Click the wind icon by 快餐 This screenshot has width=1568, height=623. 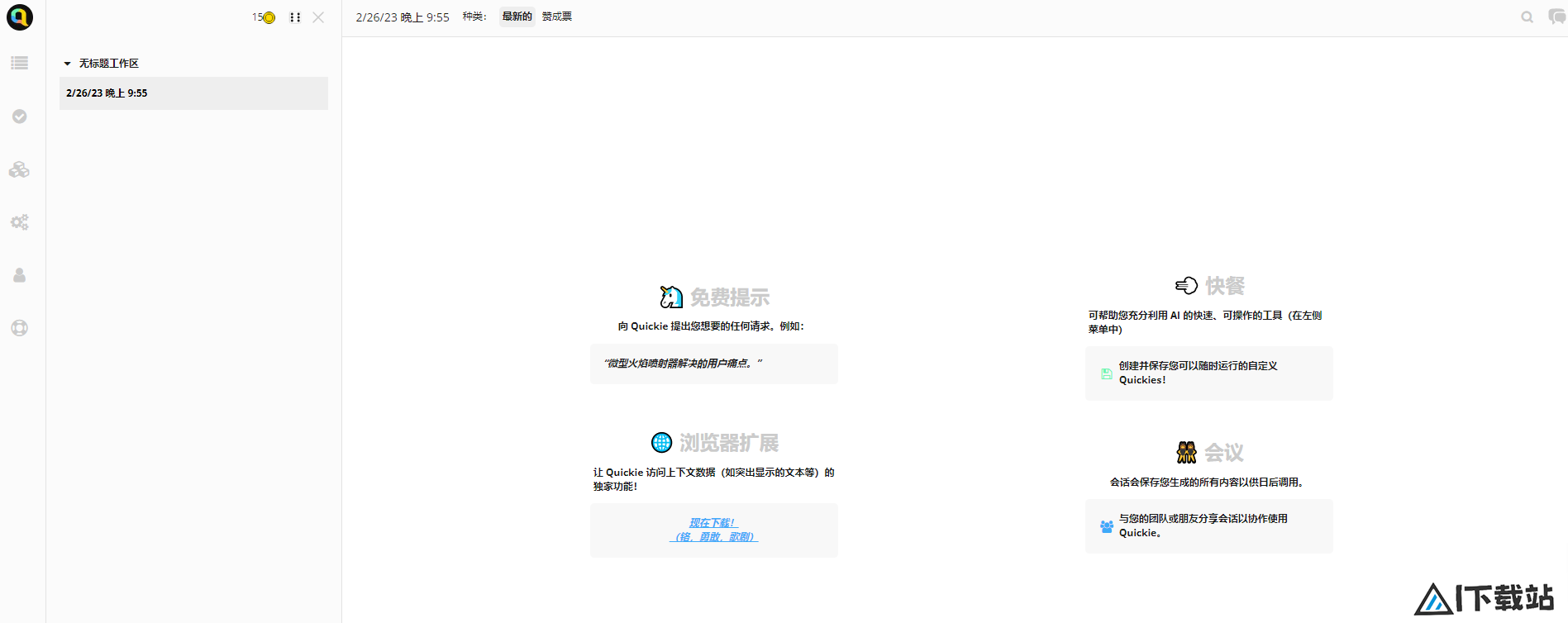pos(1187,286)
